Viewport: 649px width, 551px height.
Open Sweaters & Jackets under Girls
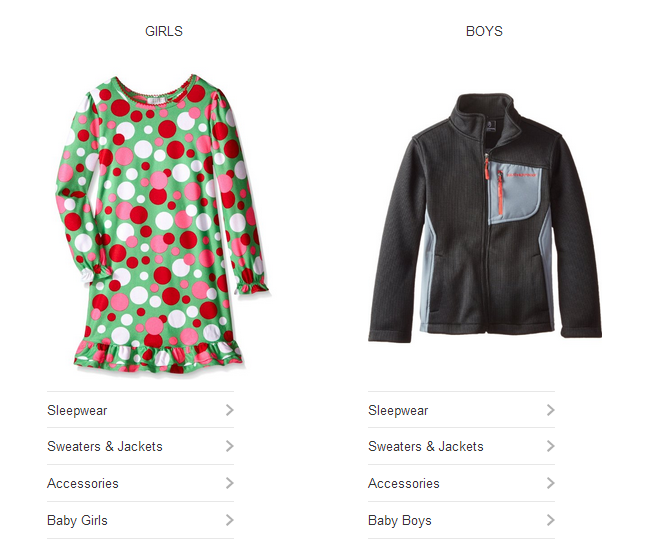pos(140,446)
